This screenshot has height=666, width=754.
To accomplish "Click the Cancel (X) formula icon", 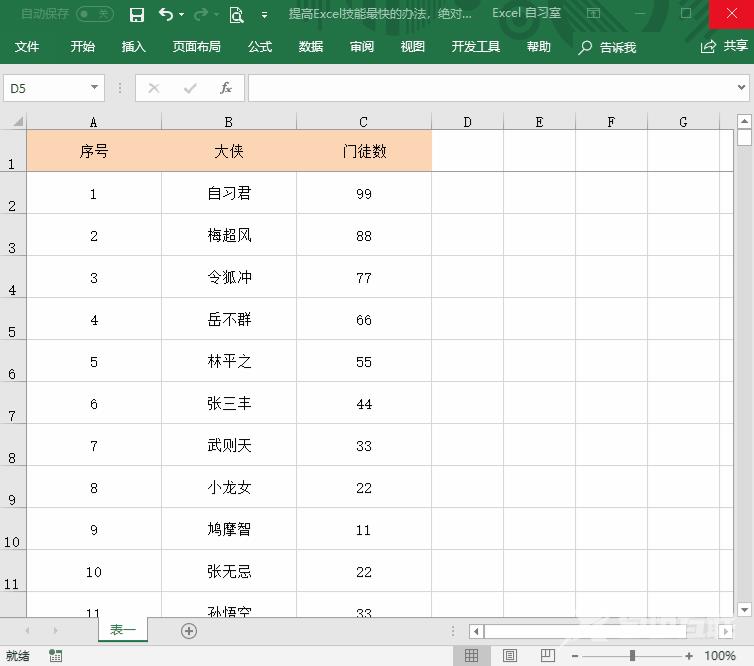I will [154, 88].
